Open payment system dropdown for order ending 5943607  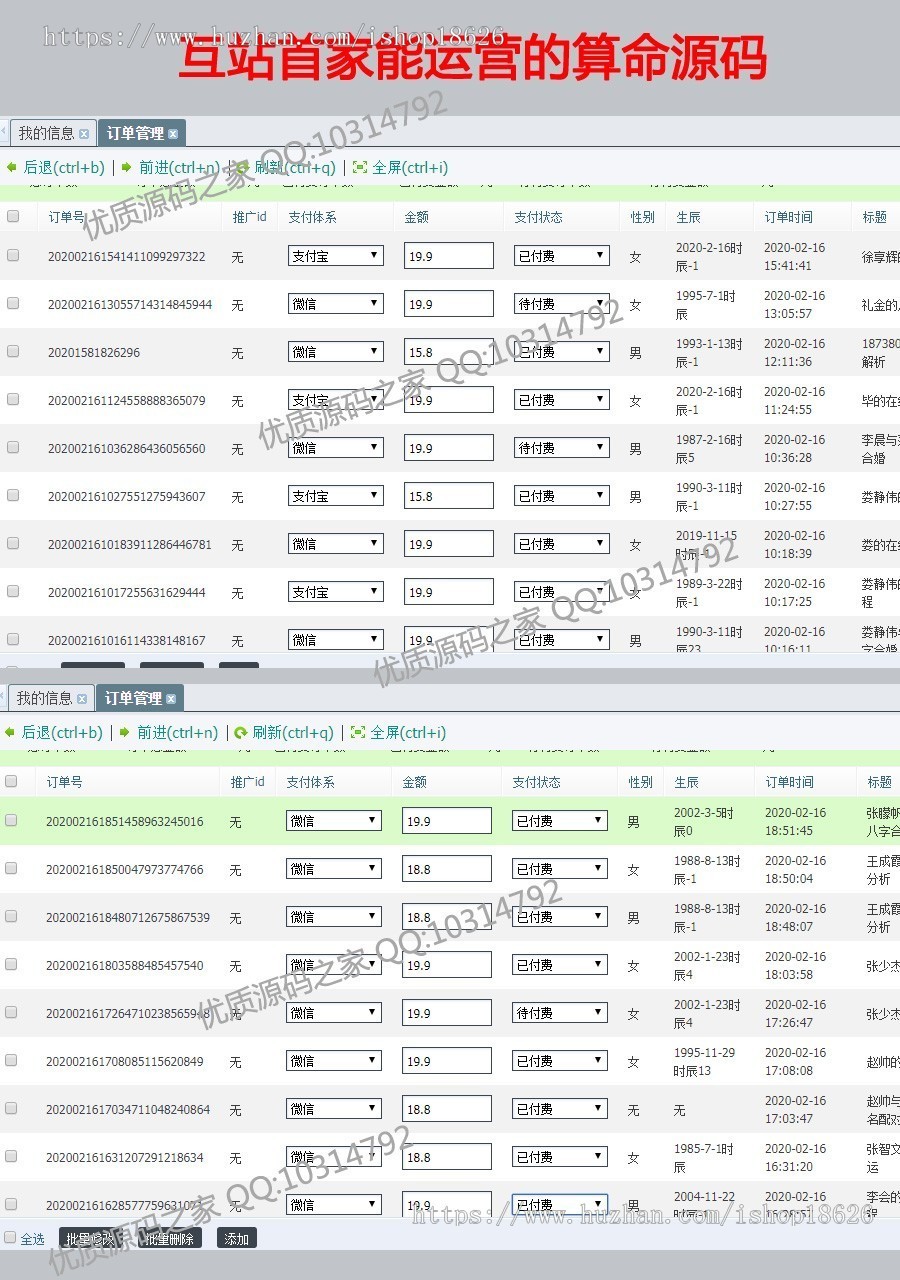335,496
